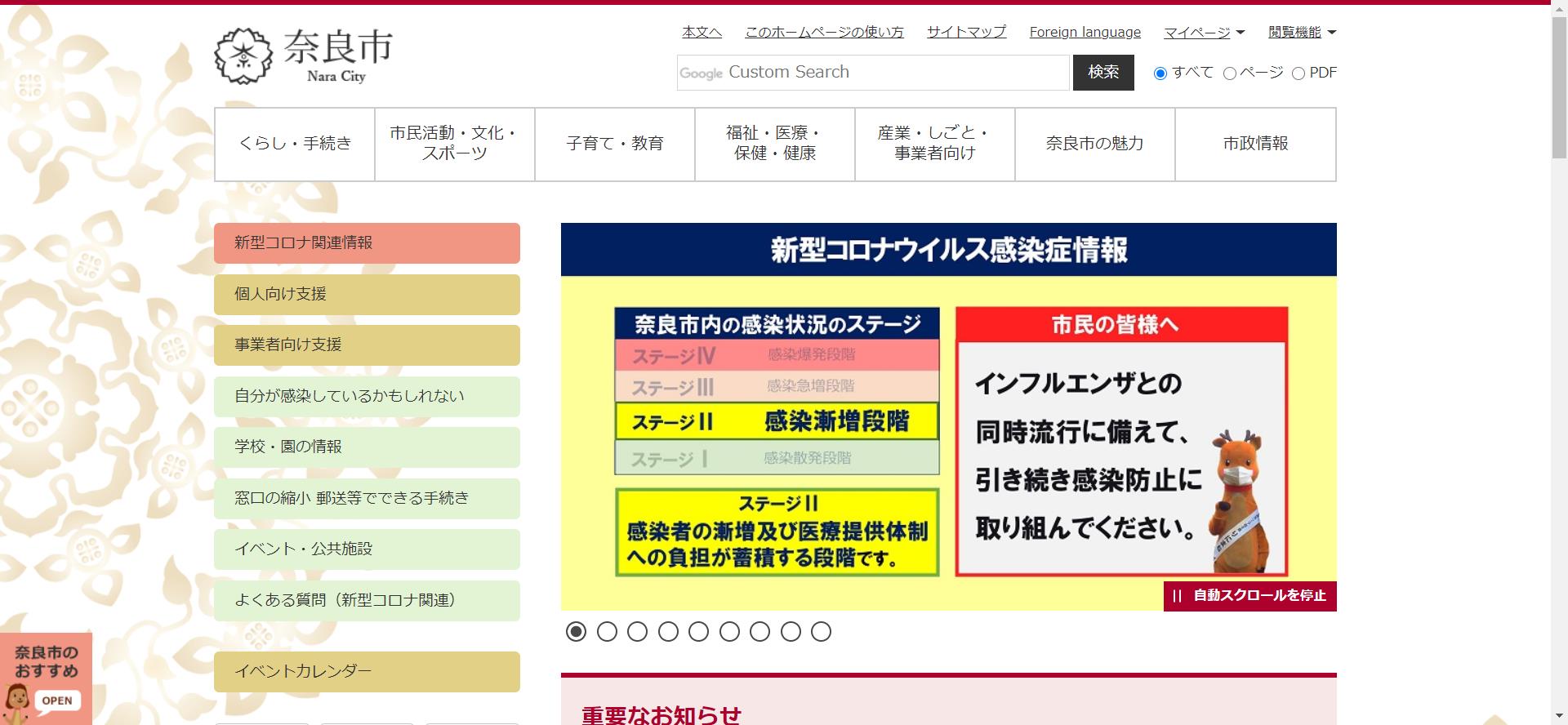Viewport: 1568px width, 725px height.
Task: Open よくある質問（新型コロナ関連） button
Action: [x=367, y=600]
